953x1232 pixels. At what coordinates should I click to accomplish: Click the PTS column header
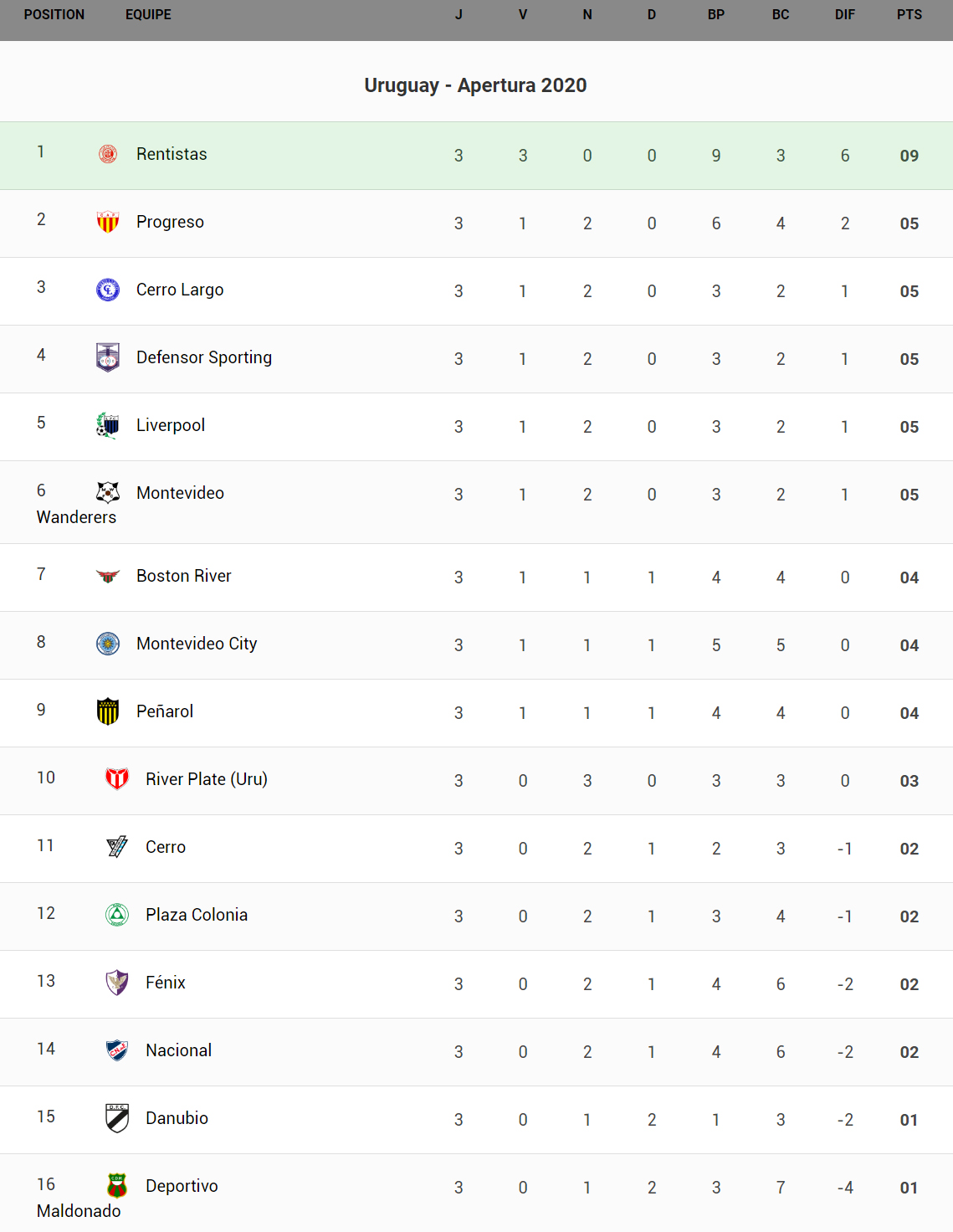click(909, 15)
